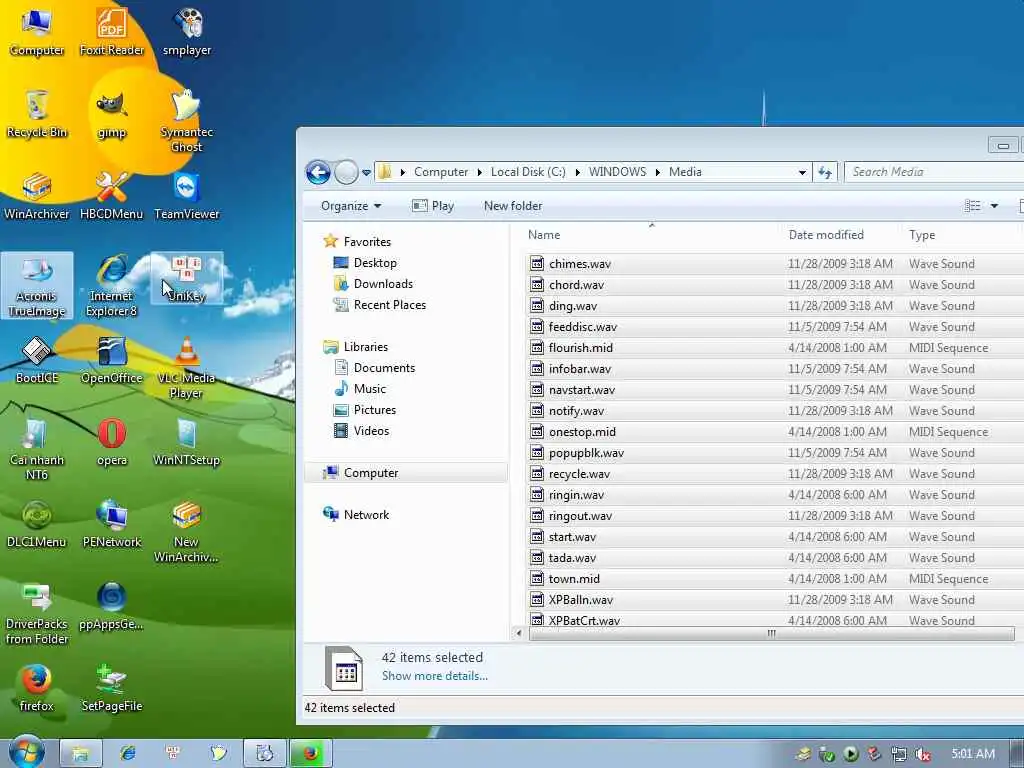The image size is (1024, 768).
Task: Open HBCDMenu shortcut
Action: click(x=112, y=195)
